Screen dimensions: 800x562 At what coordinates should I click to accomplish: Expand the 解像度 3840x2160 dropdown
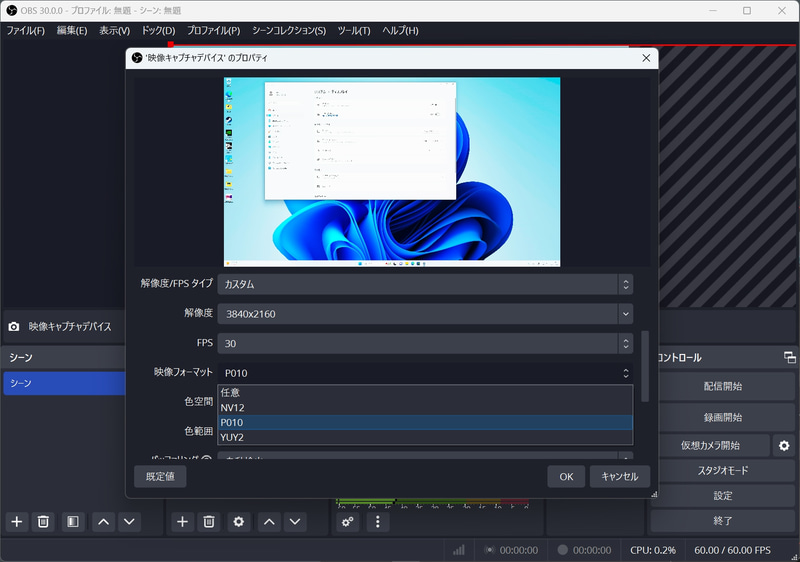[x=425, y=314]
